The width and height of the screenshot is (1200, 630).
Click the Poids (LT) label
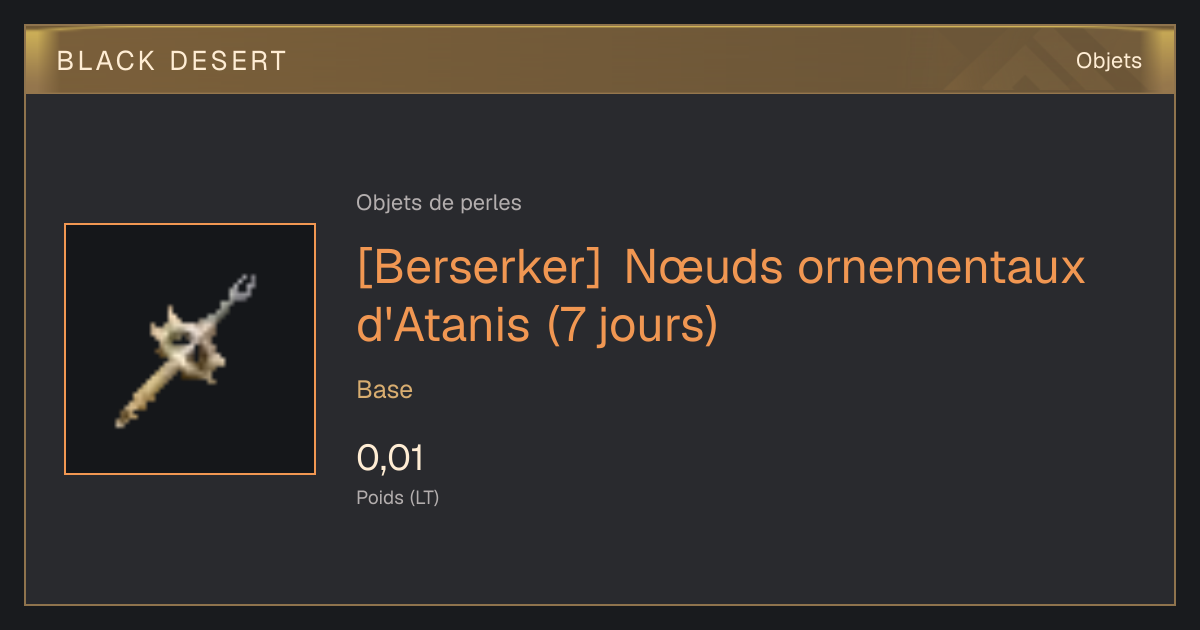coord(398,497)
